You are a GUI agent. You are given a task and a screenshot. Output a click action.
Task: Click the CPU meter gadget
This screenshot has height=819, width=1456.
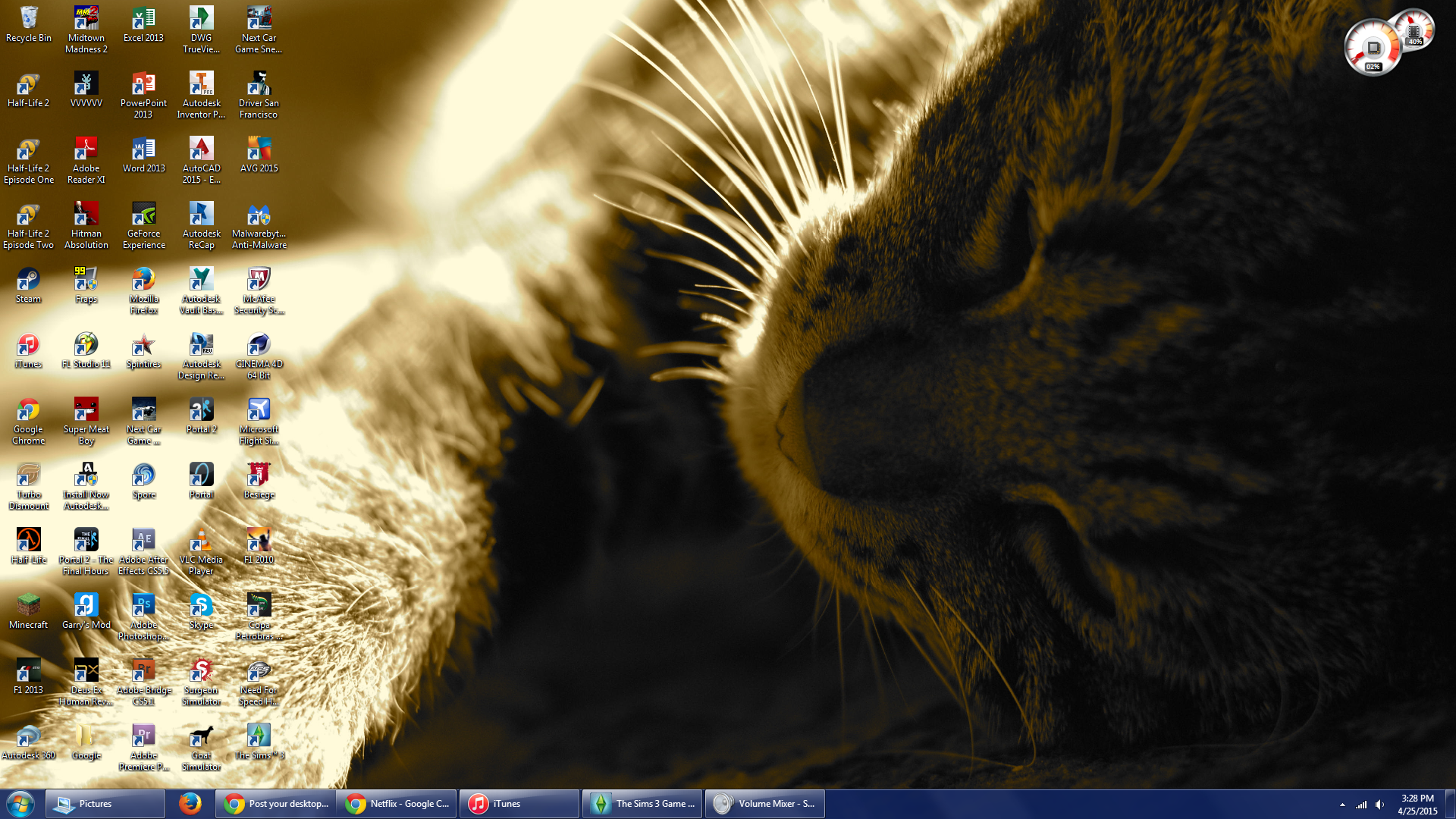click(1373, 47)
